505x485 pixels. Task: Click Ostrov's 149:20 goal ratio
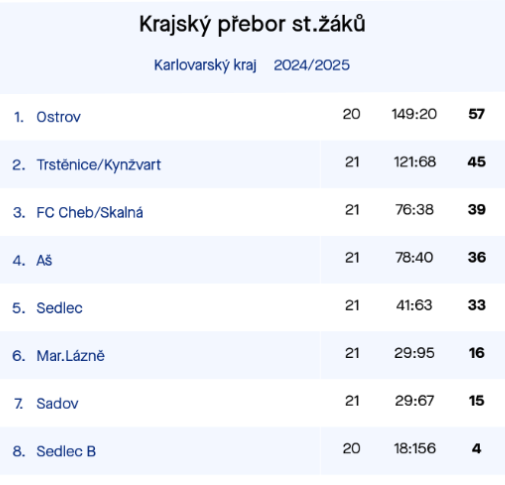pyautogui.click(x=414, y=114)
